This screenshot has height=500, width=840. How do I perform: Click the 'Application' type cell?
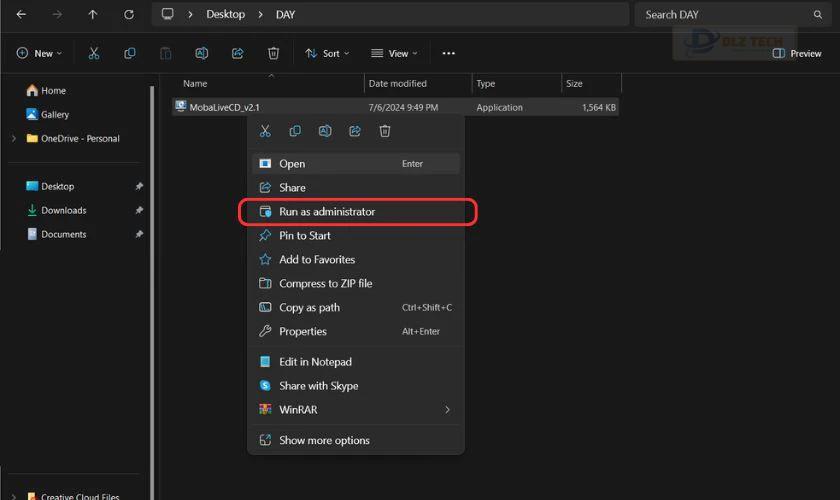coord(499,107)
